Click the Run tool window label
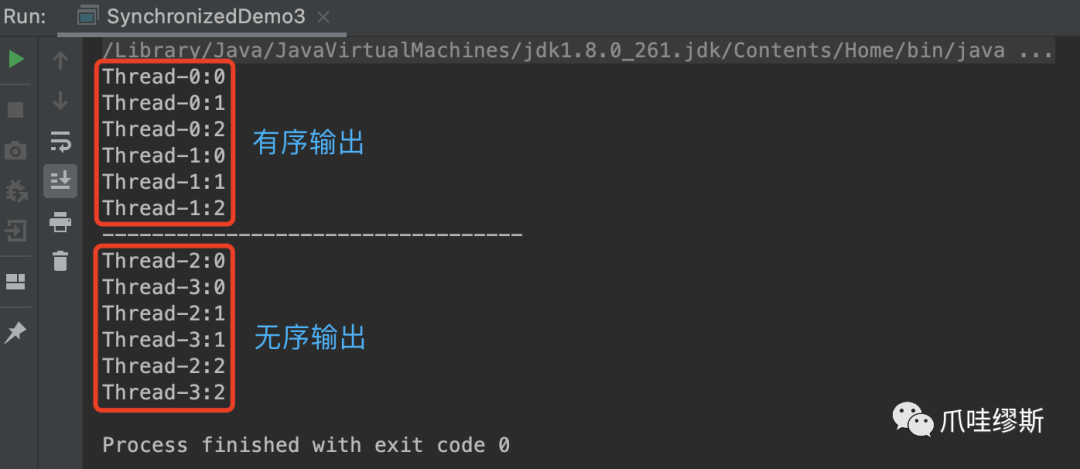Image resolution: width=1080 pixels, height=469 pixels. pyautogui.click(x=25, y=17)
